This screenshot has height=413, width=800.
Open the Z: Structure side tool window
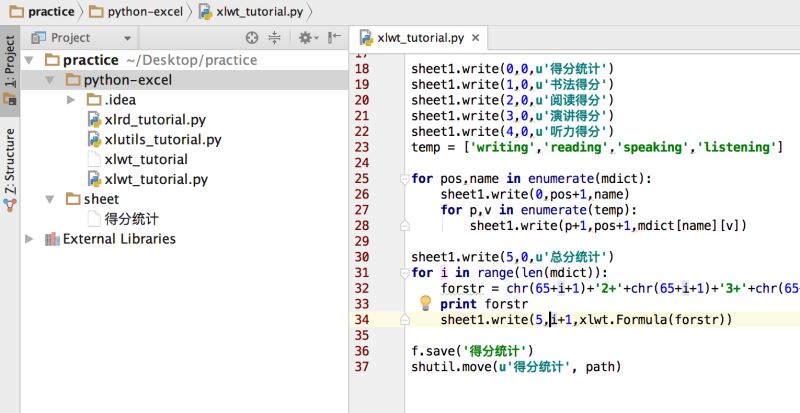pyautogui.click(x=10, y=170)
